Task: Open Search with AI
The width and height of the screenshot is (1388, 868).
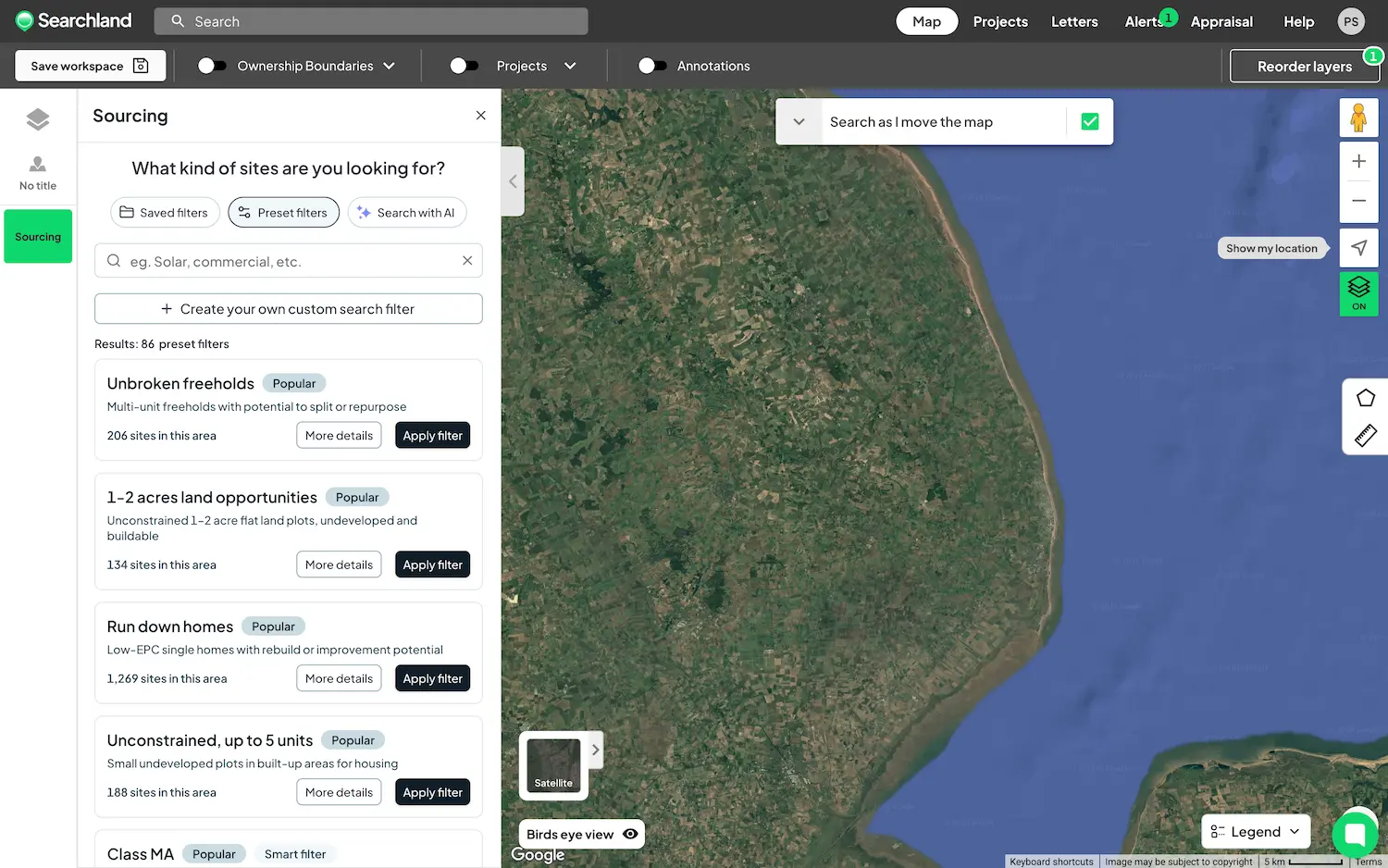Action: click(x=406, y=213)
